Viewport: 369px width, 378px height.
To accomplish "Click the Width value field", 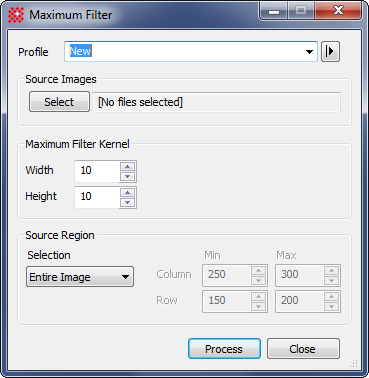I will coord(97,171).
